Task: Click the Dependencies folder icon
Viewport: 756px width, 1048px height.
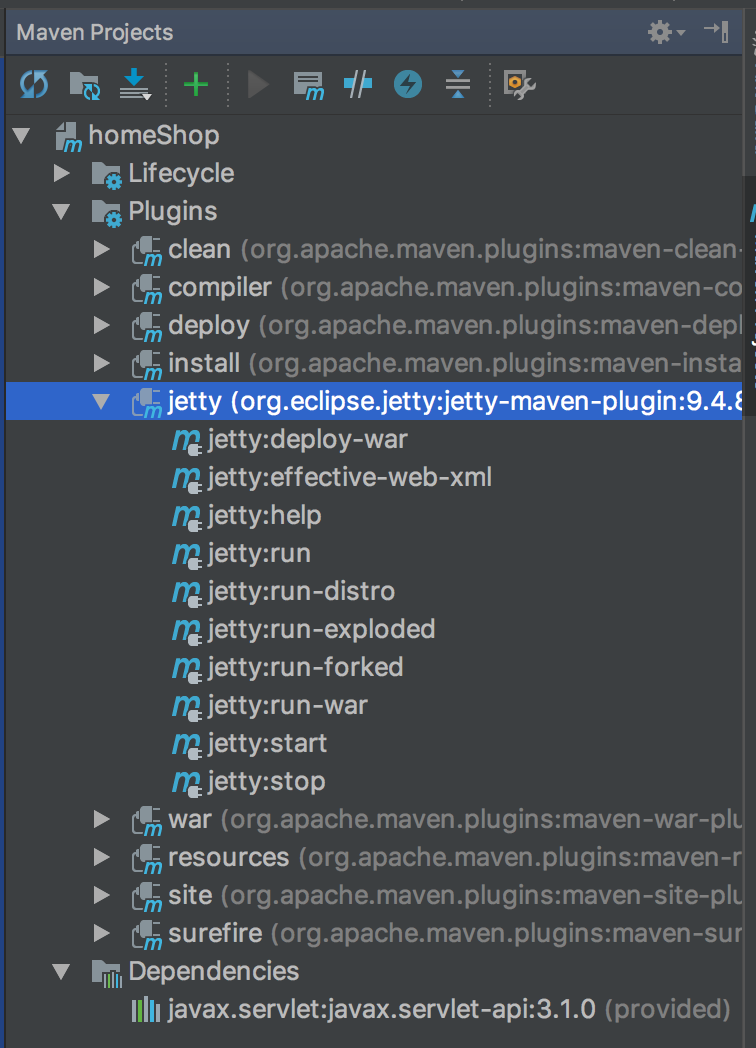Action: click(106, 972)
